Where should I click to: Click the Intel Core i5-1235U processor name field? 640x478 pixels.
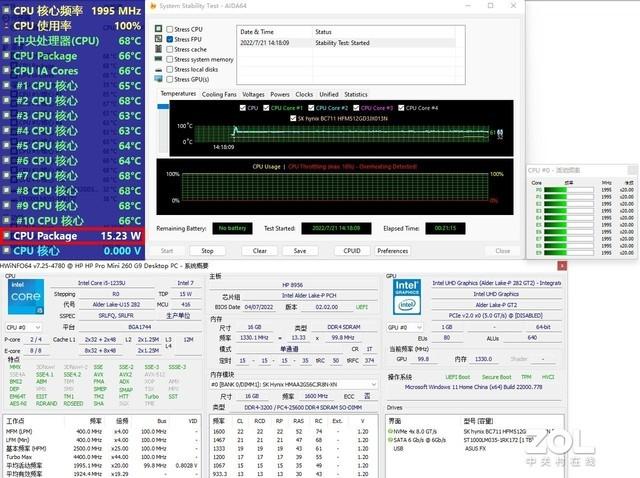point(101,283)
